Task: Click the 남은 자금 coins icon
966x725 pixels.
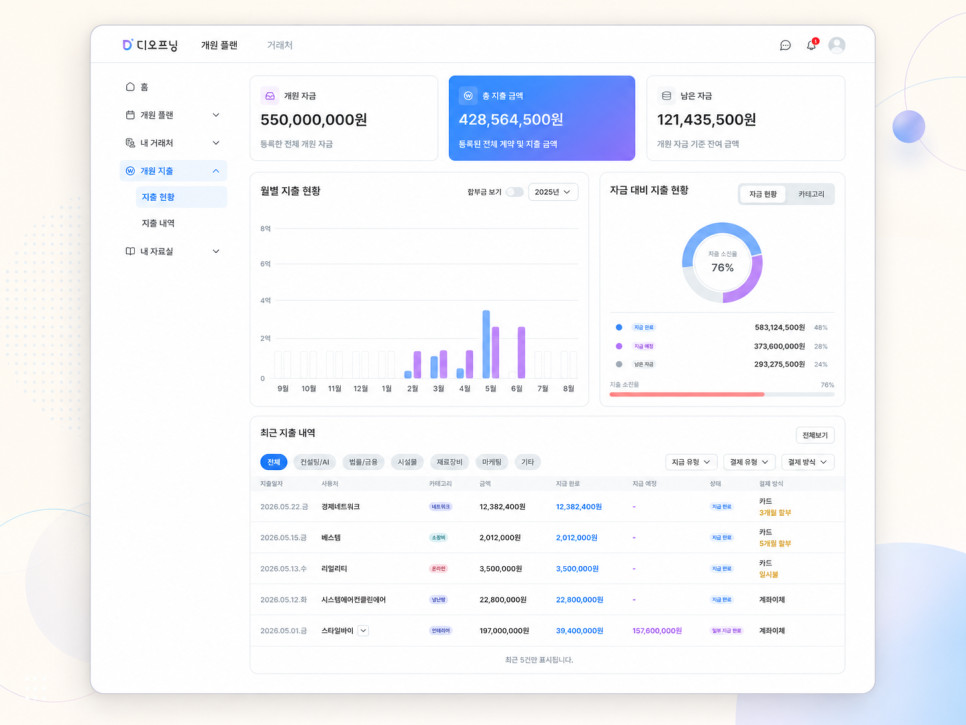Action: pos(666,95)
